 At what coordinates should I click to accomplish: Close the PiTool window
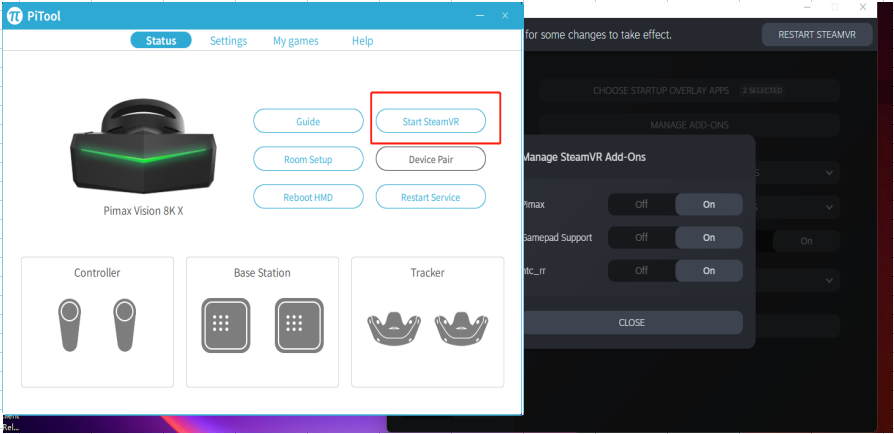click(505, 16)
